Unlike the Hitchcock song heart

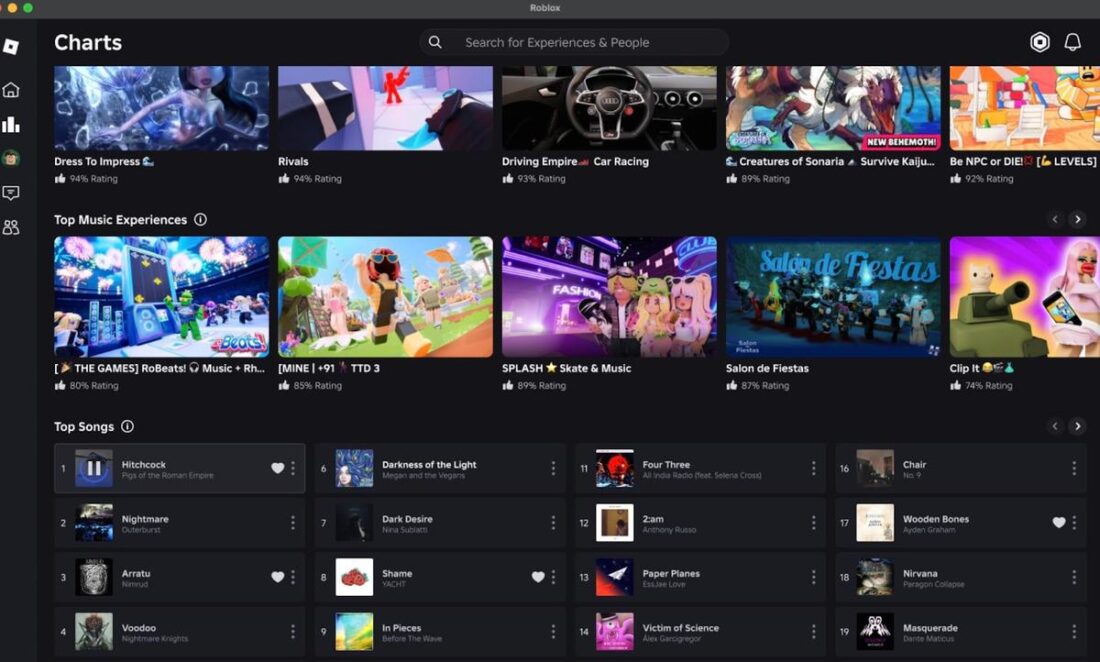point(278,468)
